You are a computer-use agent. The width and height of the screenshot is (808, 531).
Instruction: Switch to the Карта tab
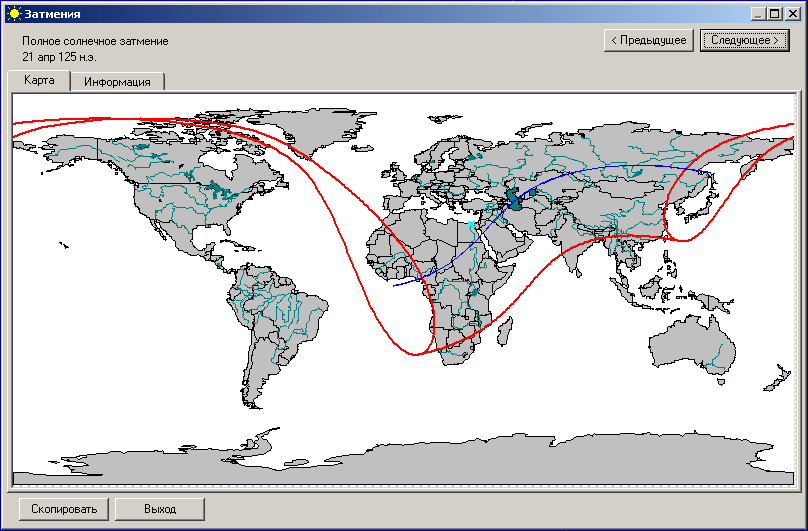click(x=39, y=81)
